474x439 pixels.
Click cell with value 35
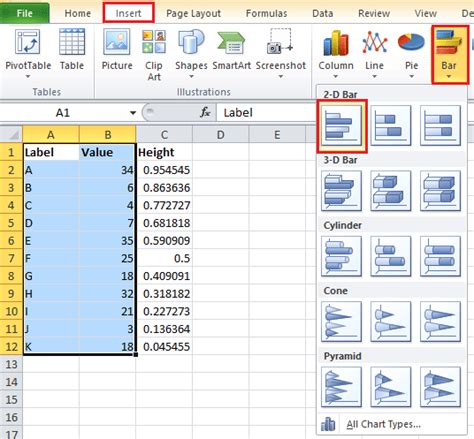coord(108,241)
